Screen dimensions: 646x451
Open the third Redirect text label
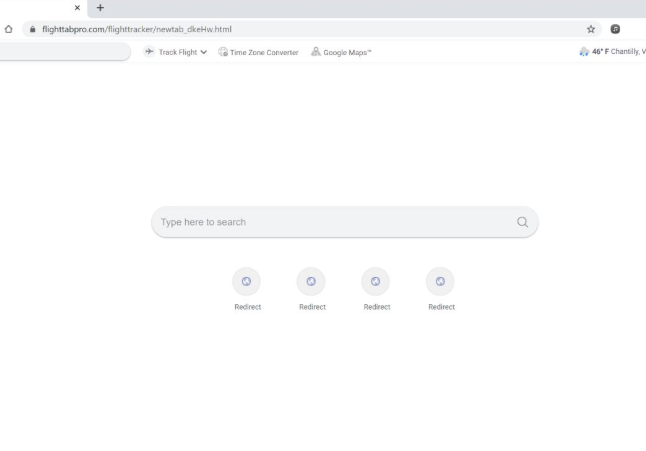click(x=377, y=307)
